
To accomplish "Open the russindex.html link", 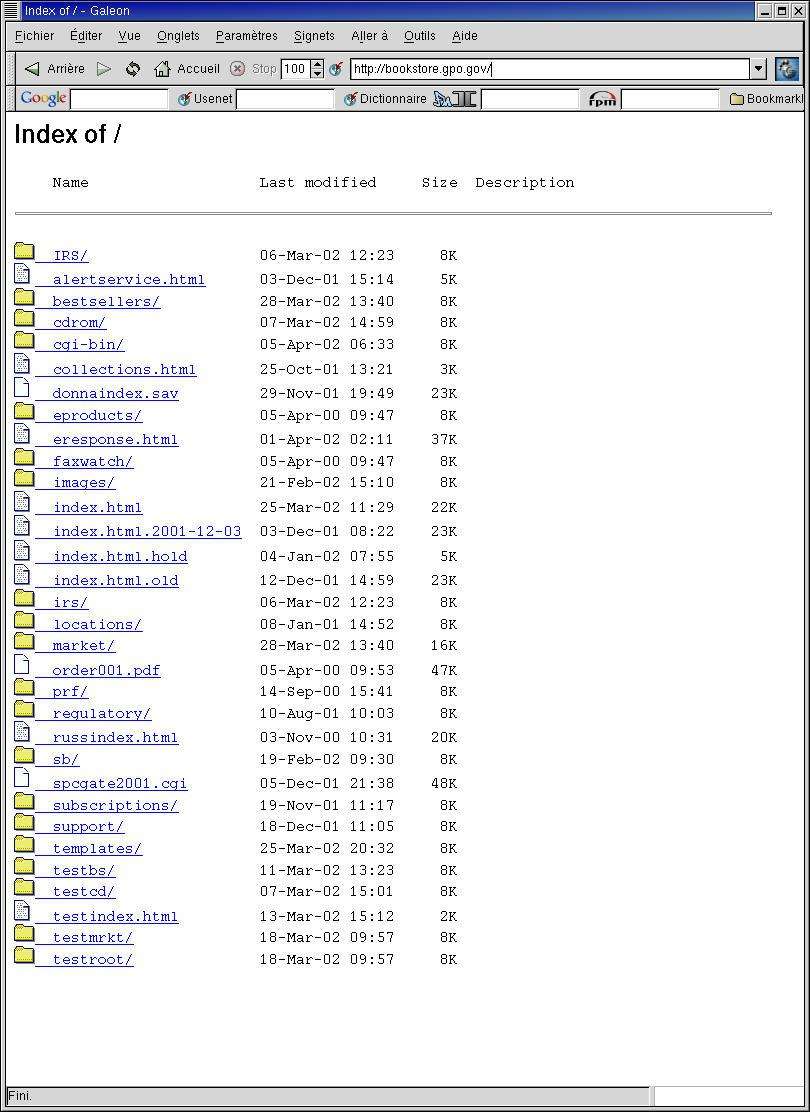I will [x=116, y=738].
